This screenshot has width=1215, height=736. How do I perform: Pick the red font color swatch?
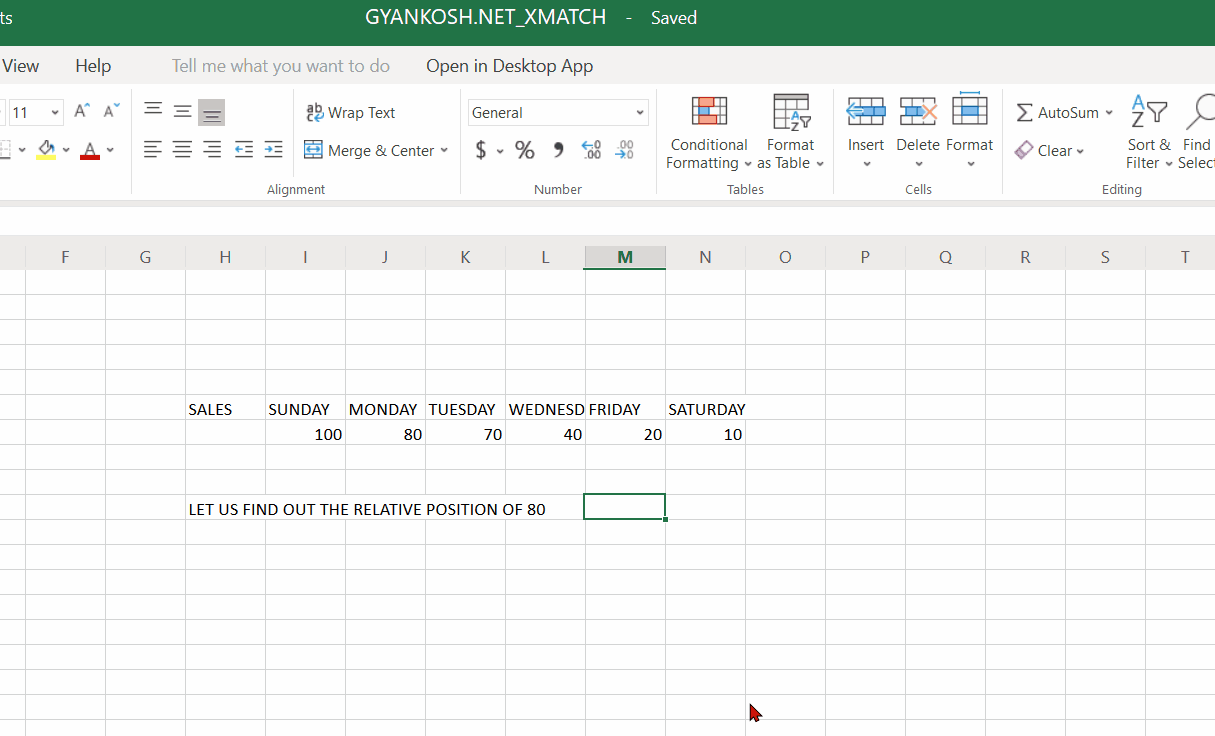[89, 156]
